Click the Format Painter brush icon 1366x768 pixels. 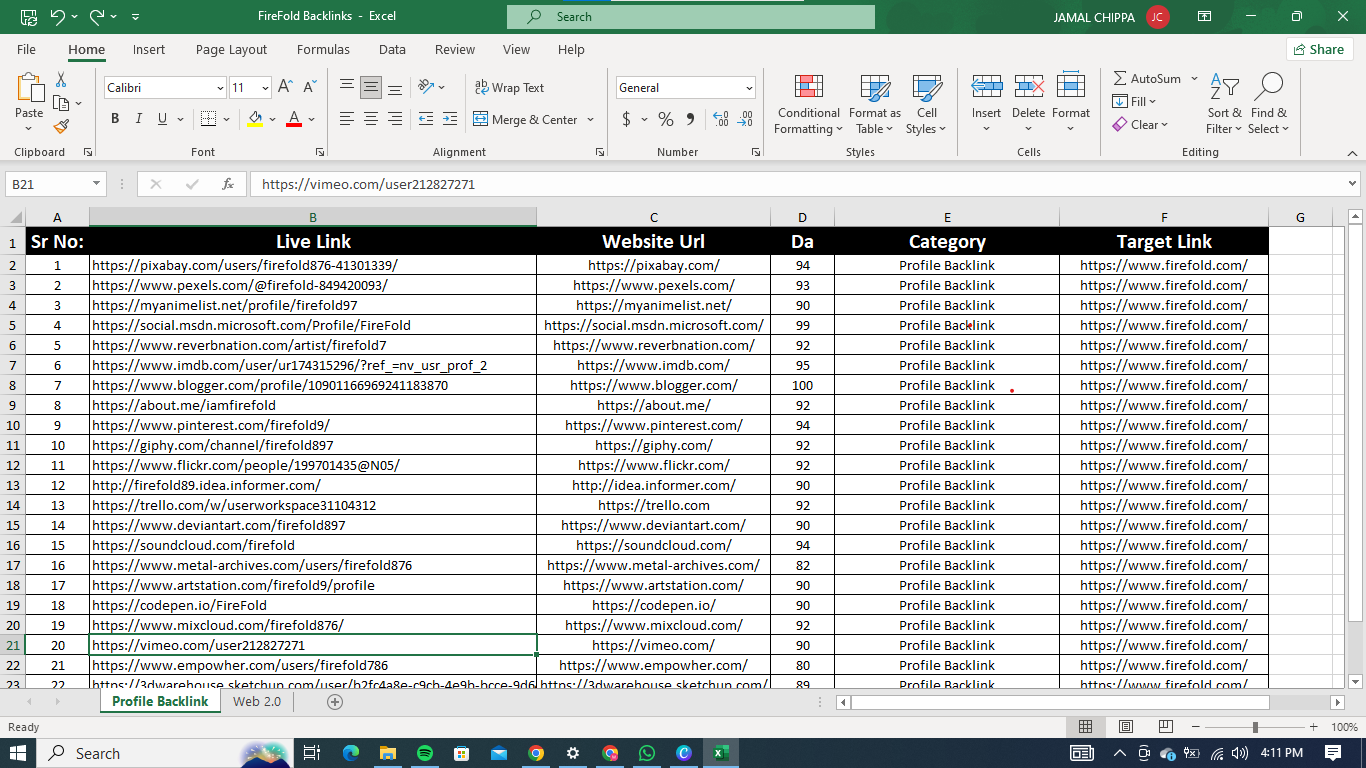click(61, 127)
